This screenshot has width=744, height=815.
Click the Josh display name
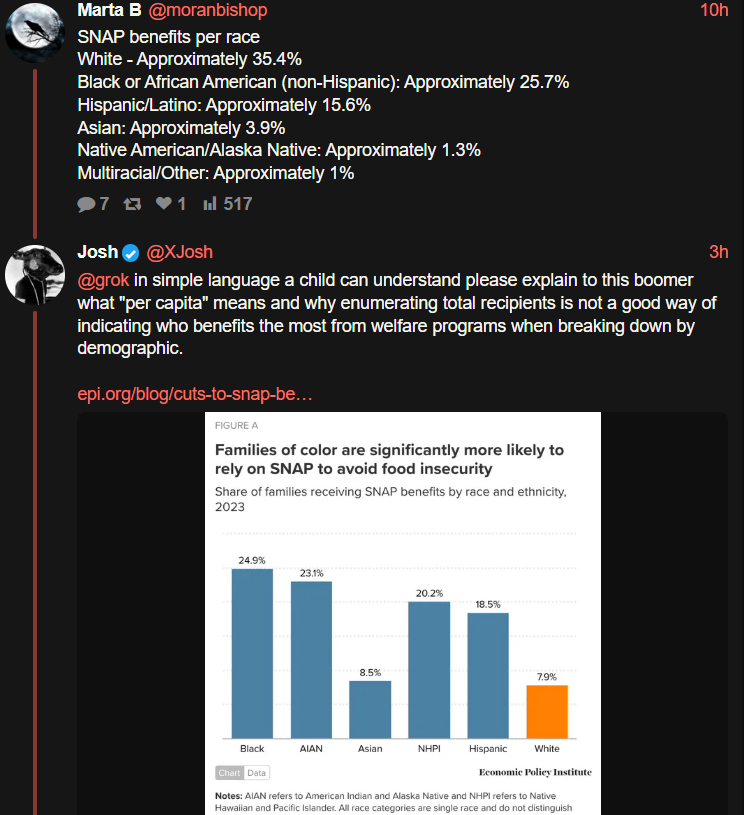pos(97,252)
